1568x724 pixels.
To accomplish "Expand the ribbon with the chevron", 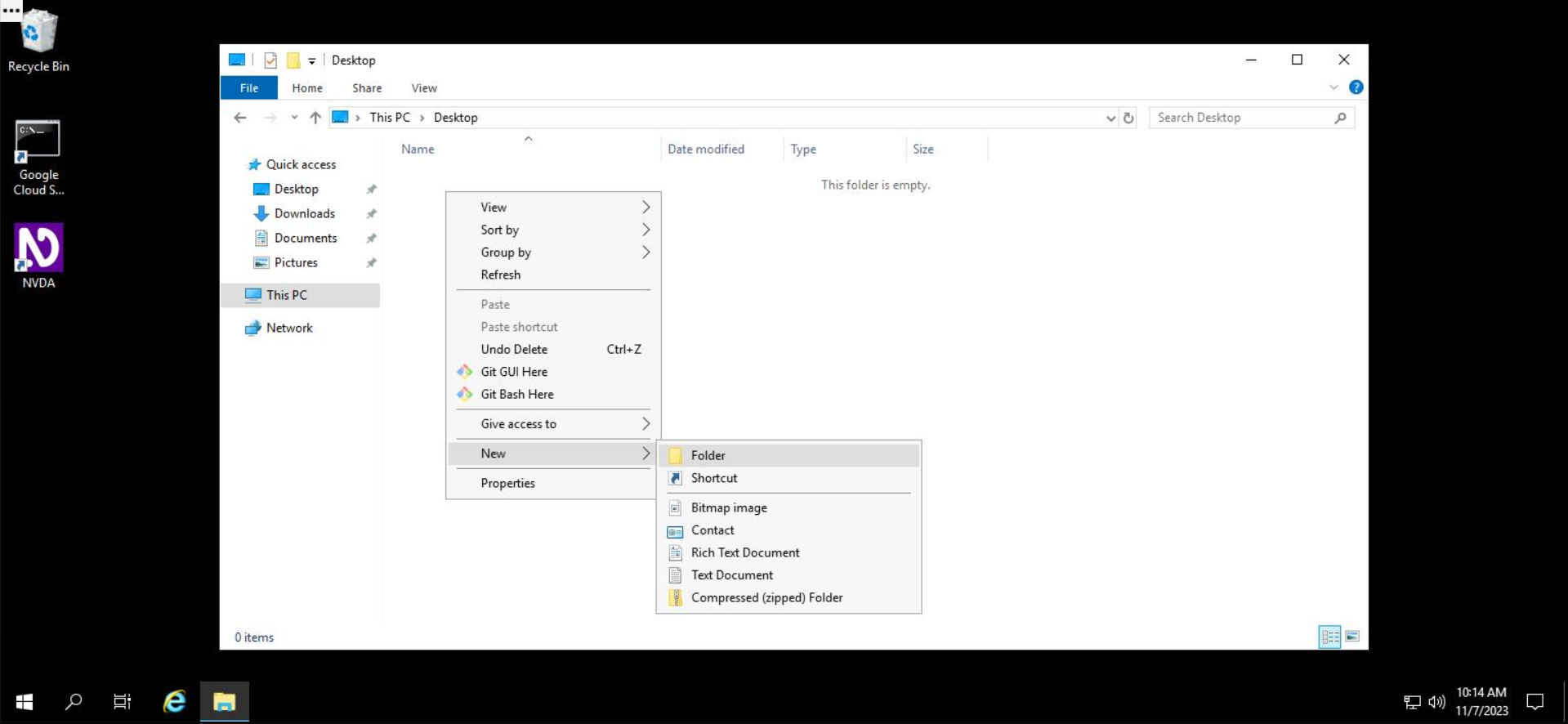I will point(1333,87).
